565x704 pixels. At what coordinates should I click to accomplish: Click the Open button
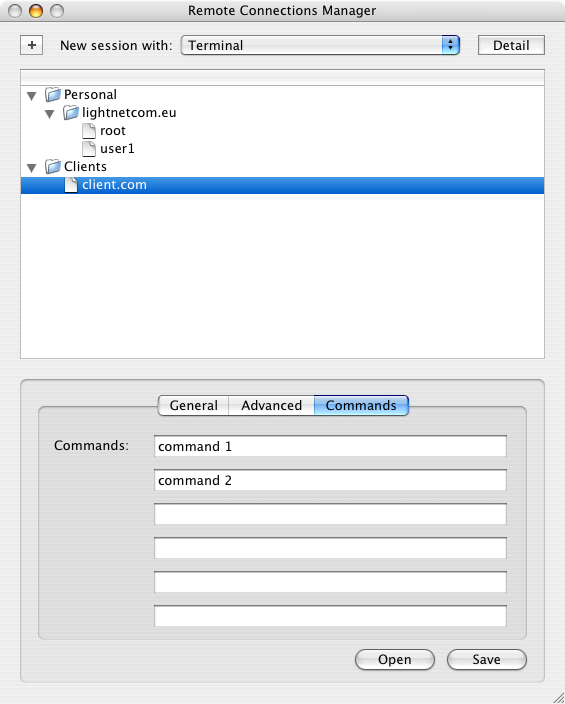[x=395, y=659]
